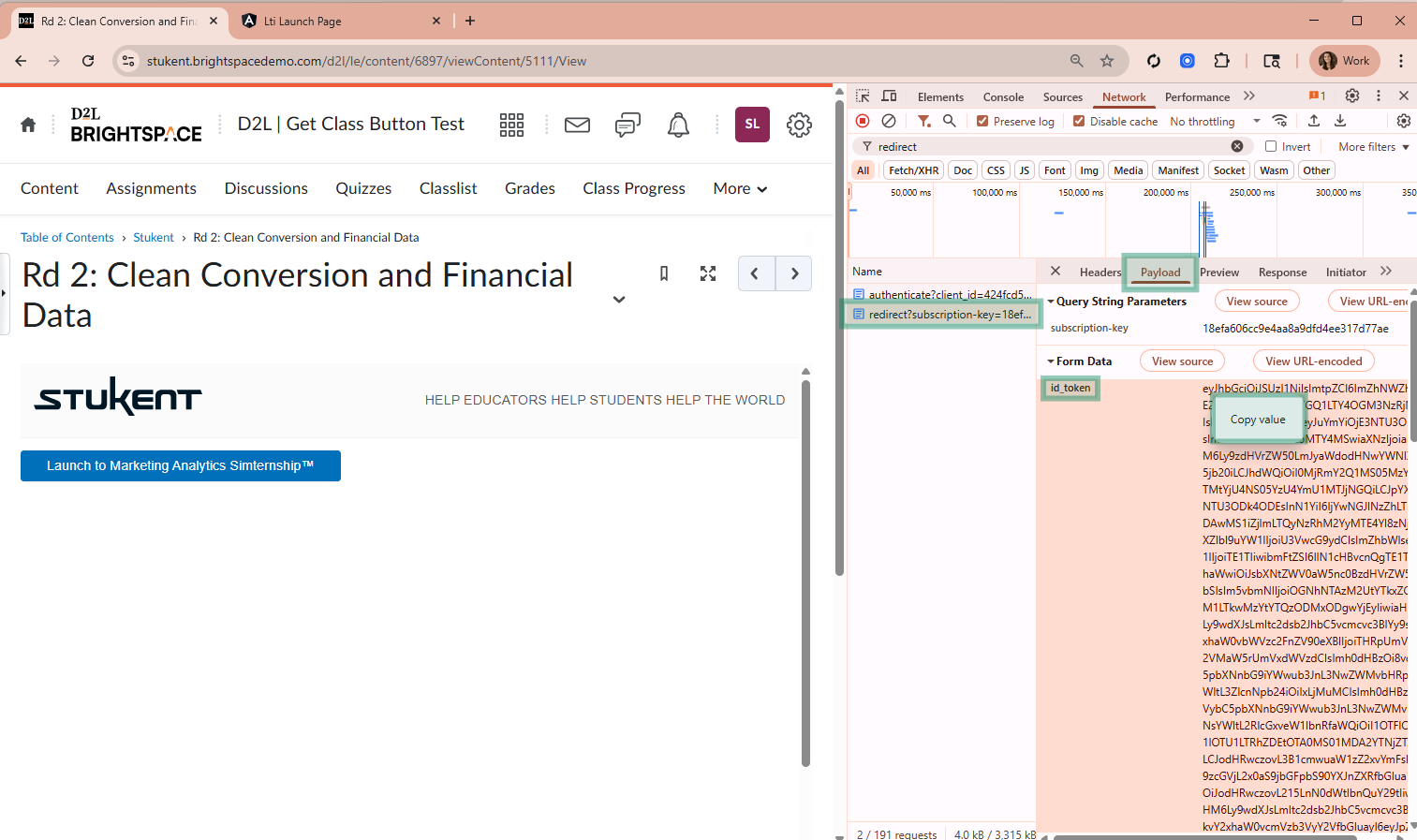Image resolution: width=1417 pixels, height=840 pixels.
Task: Bookmark this topic
Action: point(664,273)
